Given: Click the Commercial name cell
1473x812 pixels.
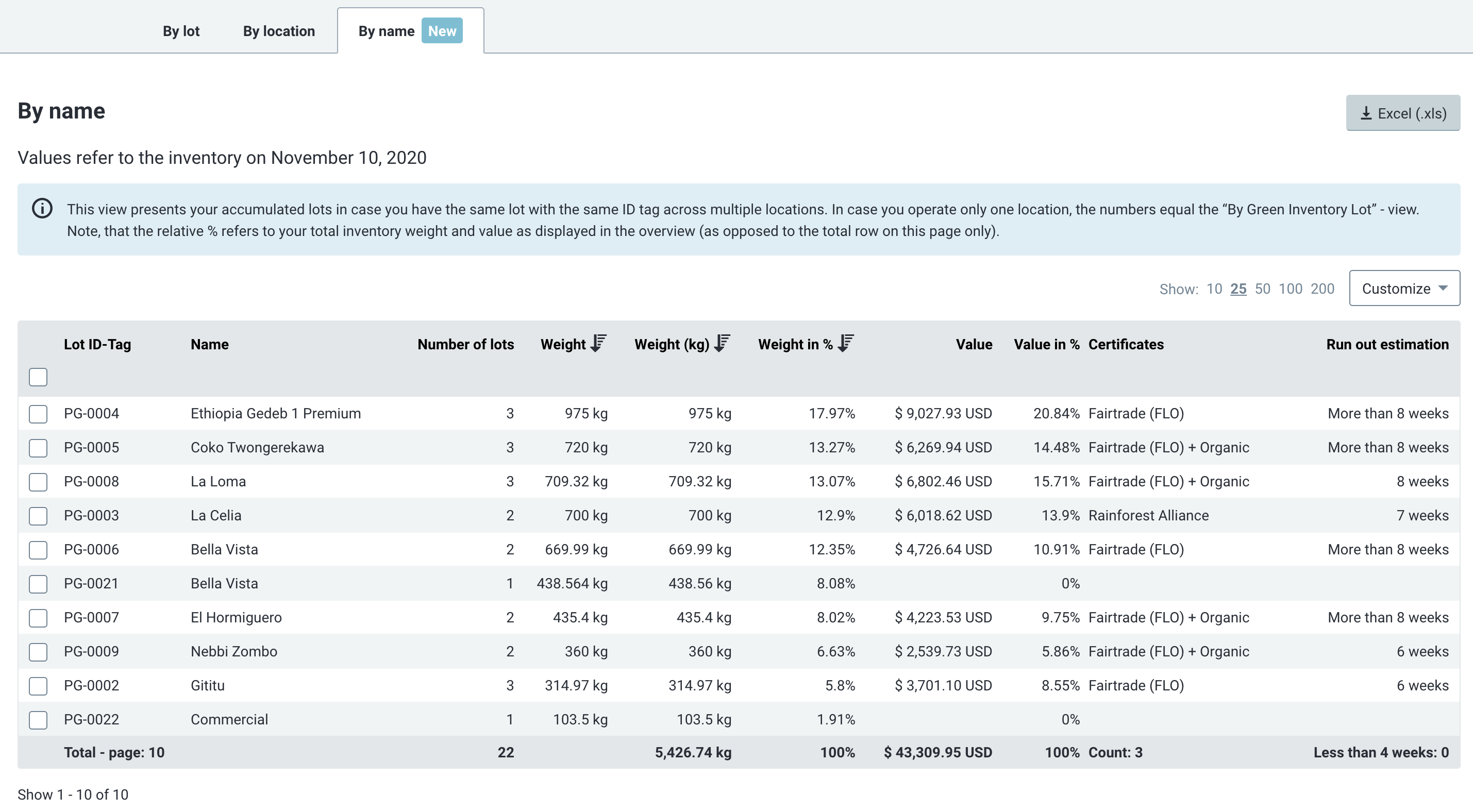Looking at the screenshot, I should point(229,719).
